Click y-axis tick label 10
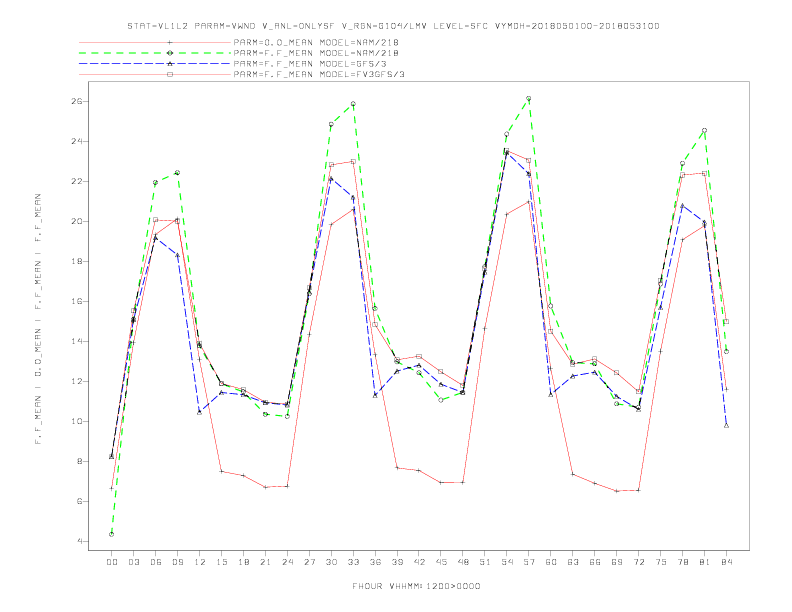This screenshot has width=792, height=612. 79,421
